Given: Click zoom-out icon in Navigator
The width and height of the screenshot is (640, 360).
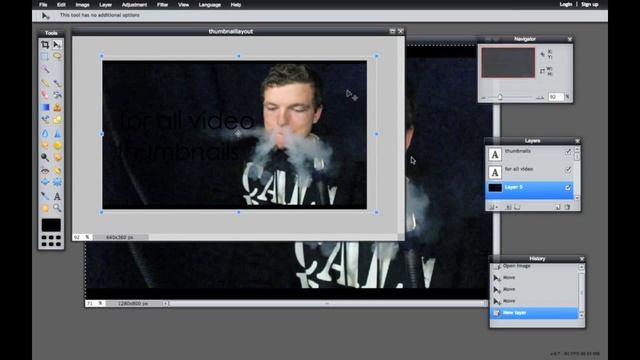Looking at the screenshot, I should pyautogui.click(x=484, y=98).
